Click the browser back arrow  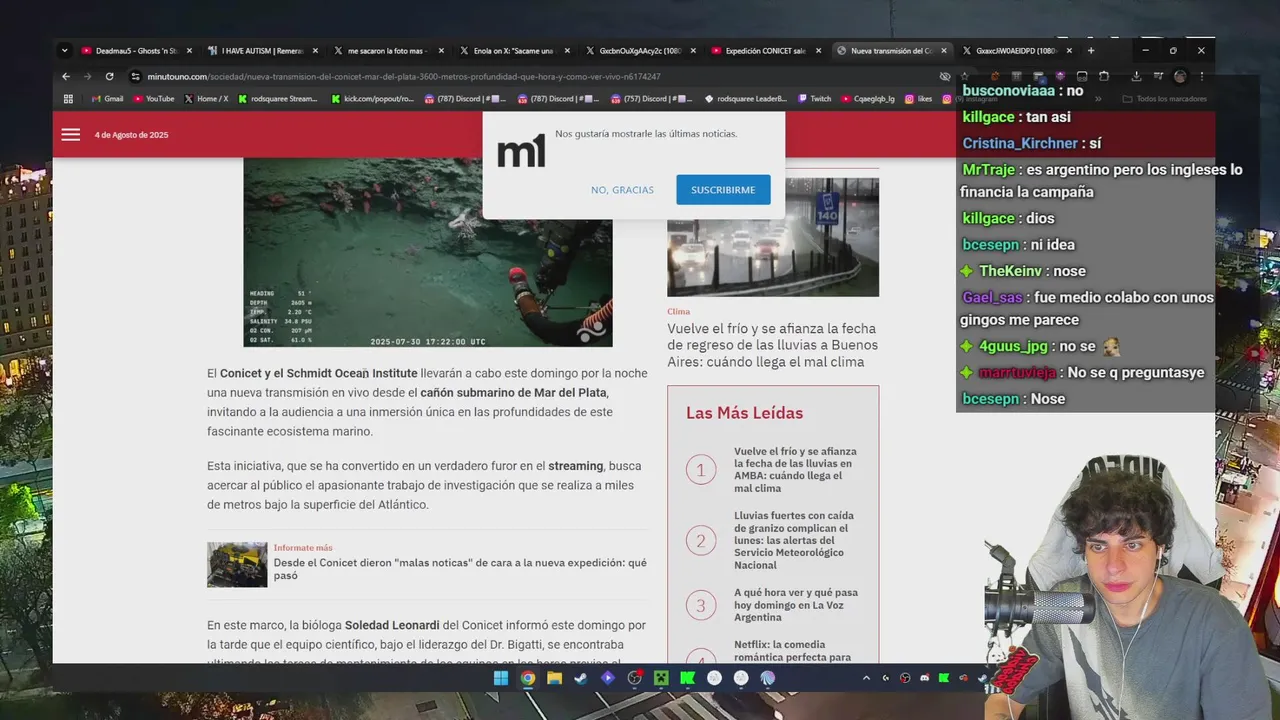point(66,76)
